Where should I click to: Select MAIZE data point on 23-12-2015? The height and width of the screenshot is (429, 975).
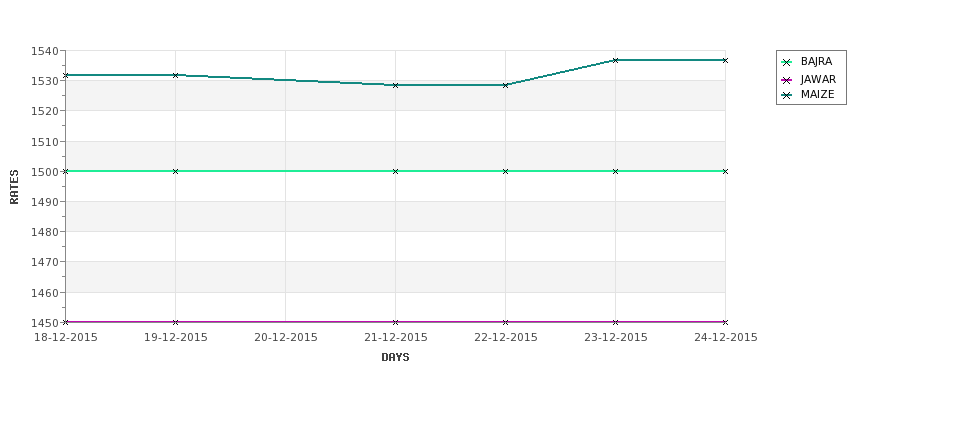point(616,60)
